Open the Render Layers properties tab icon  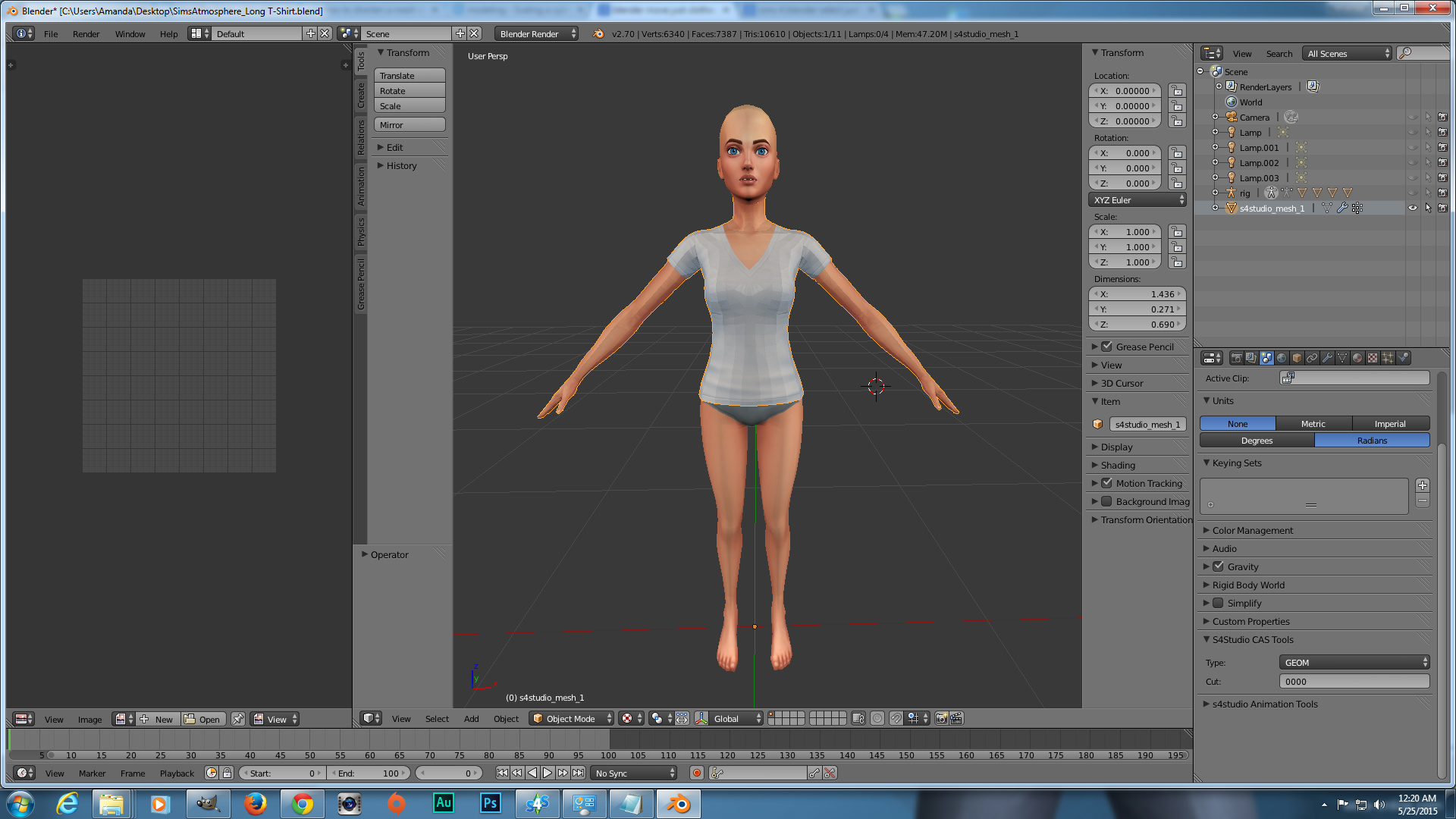click(x=1251, y=358)
